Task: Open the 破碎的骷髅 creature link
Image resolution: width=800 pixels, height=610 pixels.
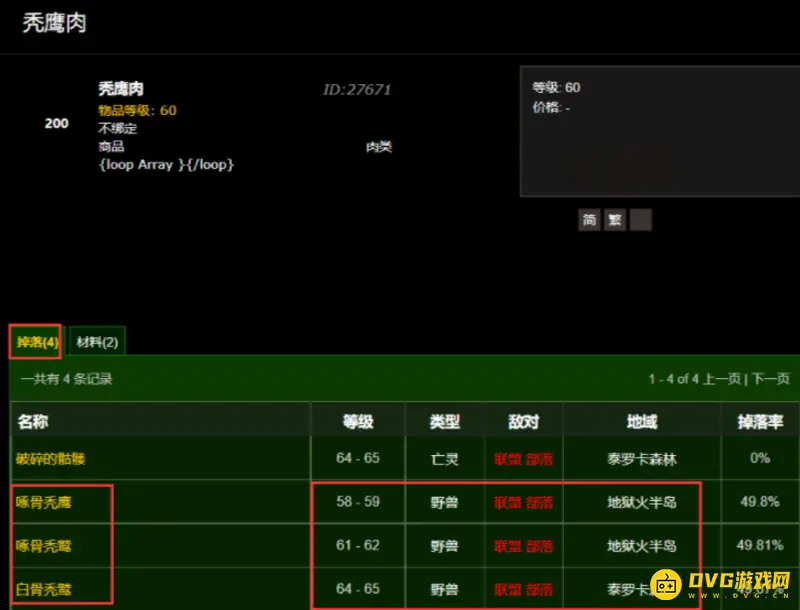Action: (51, 459)
